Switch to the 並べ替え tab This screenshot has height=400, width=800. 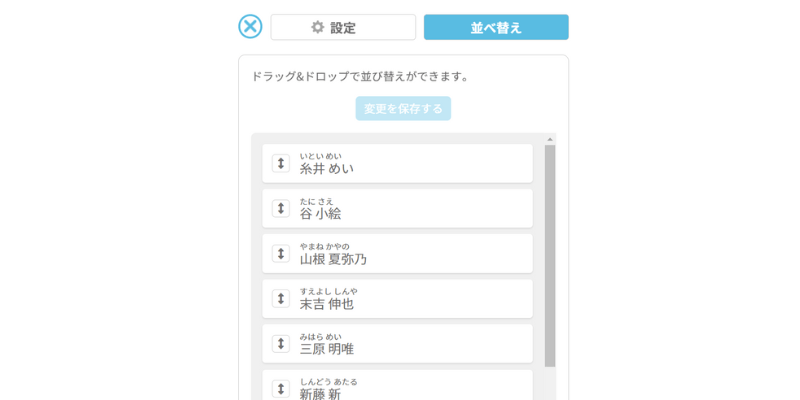[496, 27]
